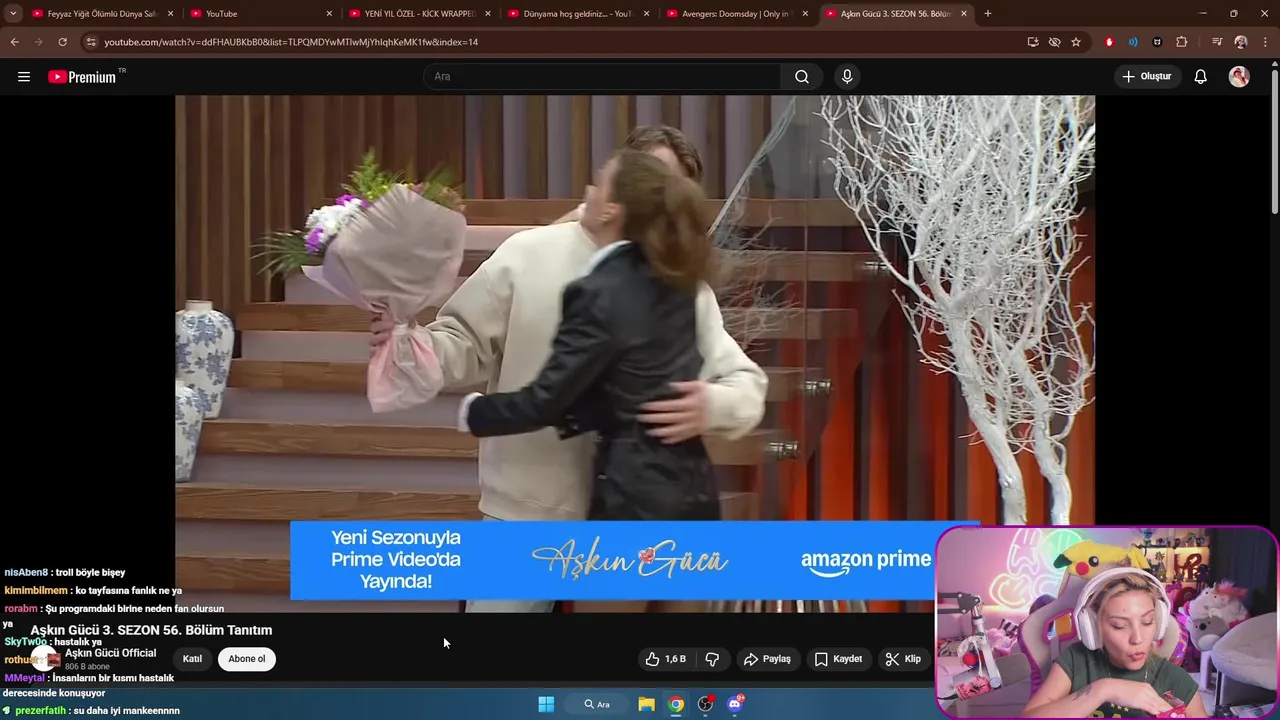
Task: Open Discord from the taskbar
Action: tap(735, 704)
